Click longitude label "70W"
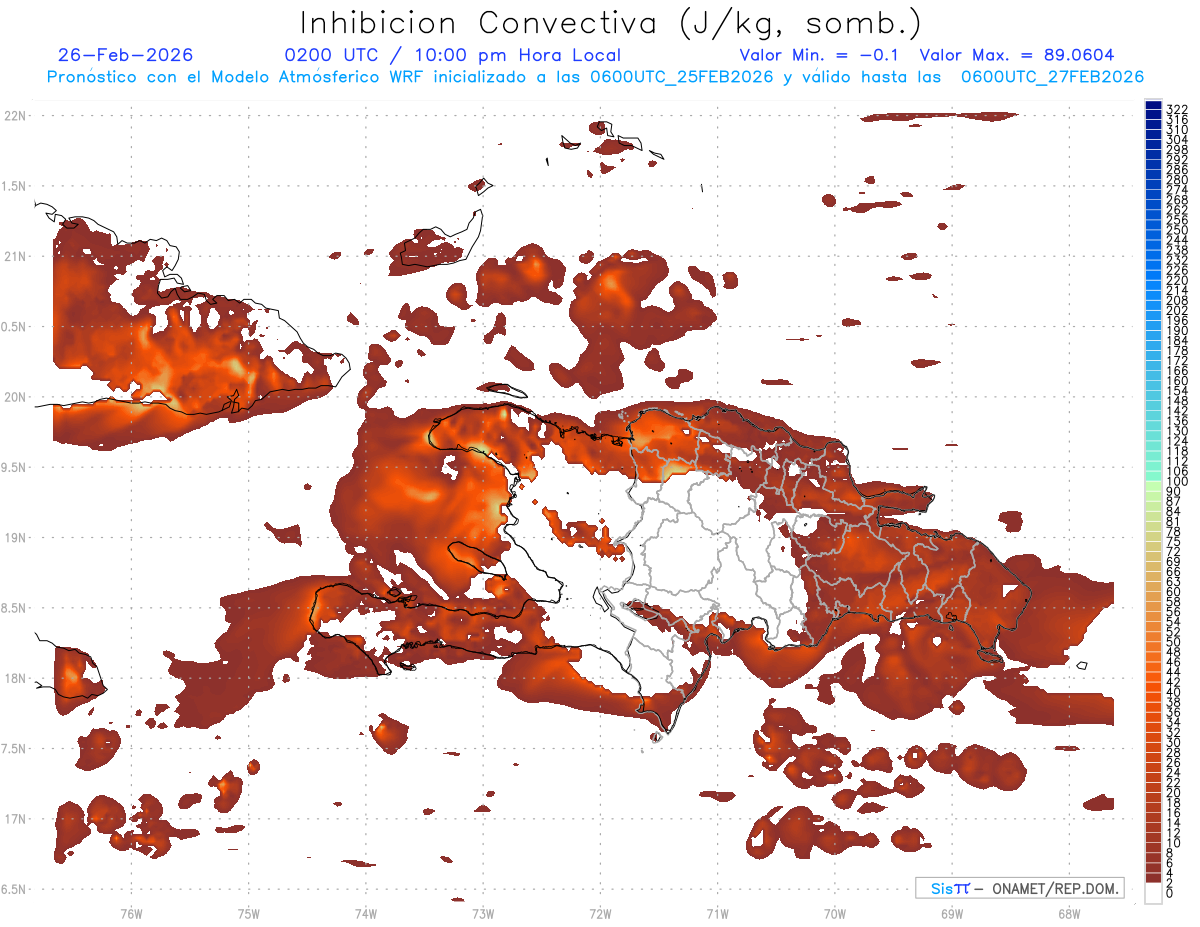Image resolution: width=1200 pixels, height=927 pixels. 834,913
